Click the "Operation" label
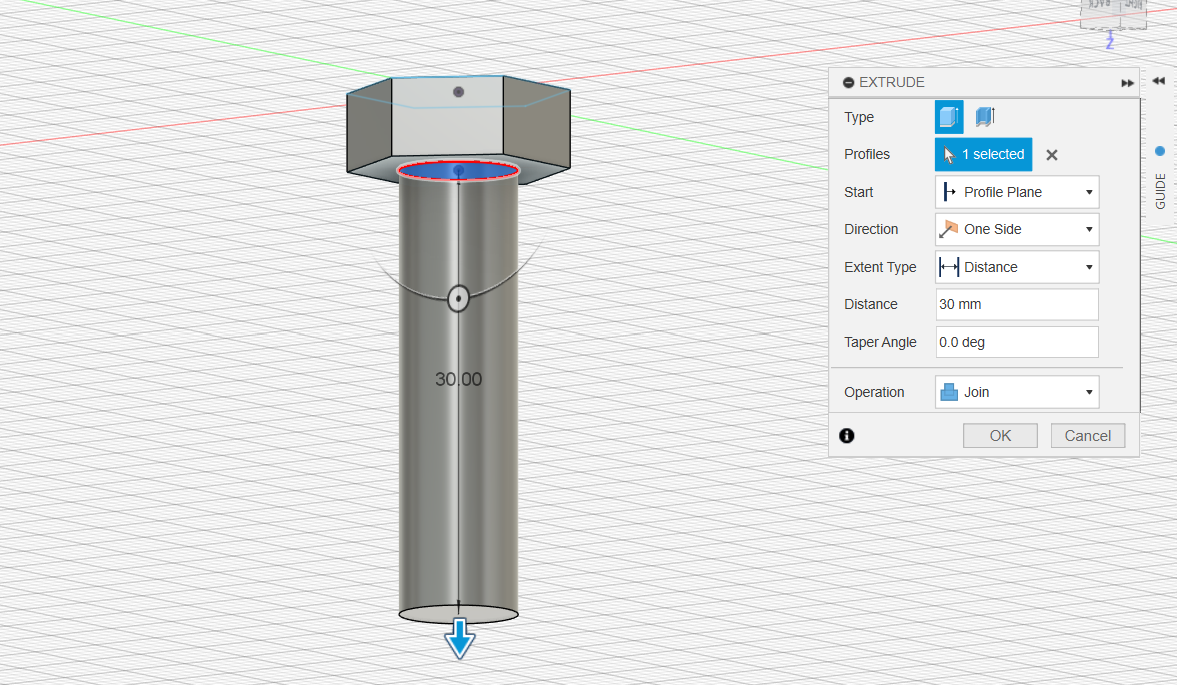 click(874, 392)
